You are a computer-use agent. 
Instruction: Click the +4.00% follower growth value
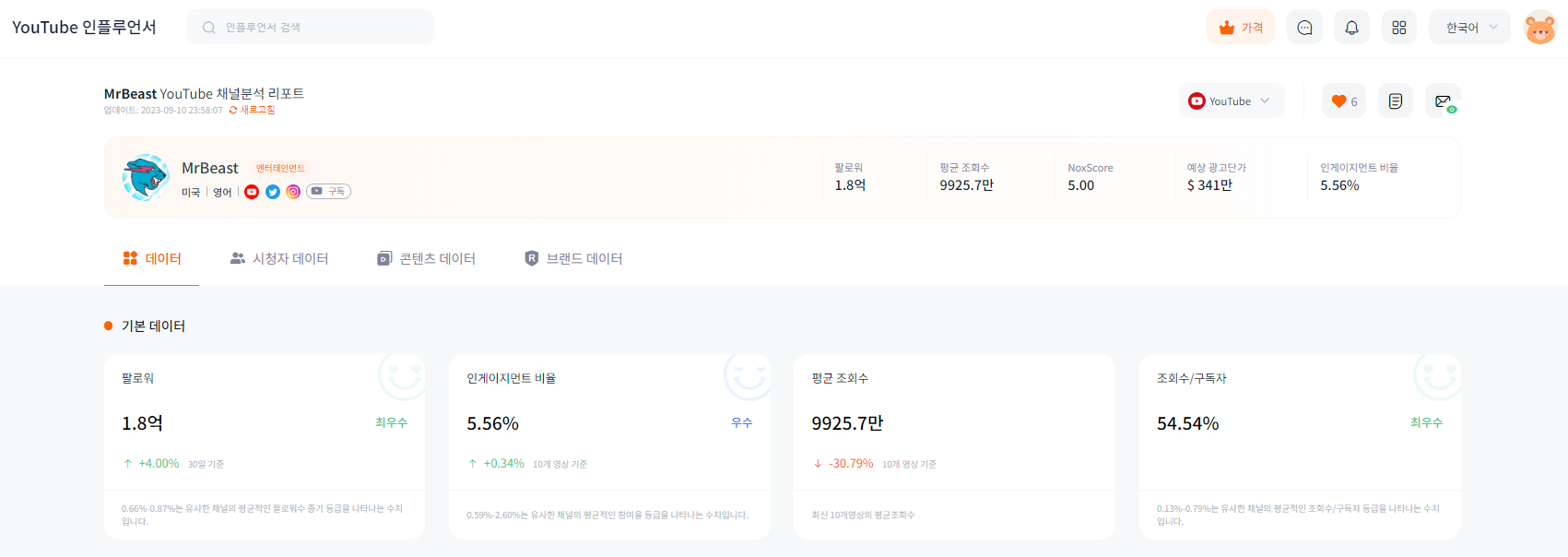pyautogui.click(x=159, y=464)
